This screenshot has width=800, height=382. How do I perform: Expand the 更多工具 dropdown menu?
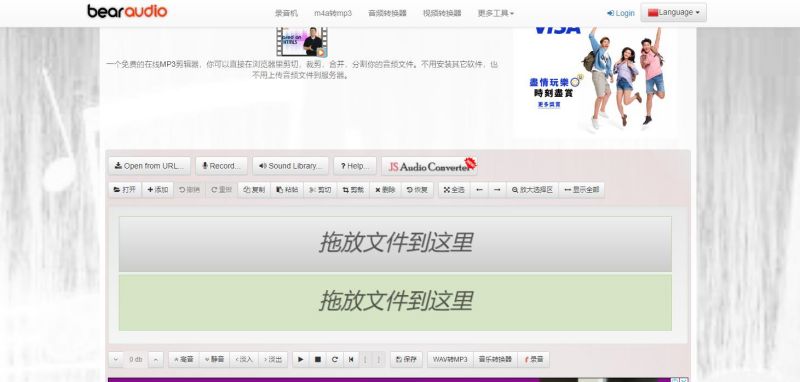[495, 13]
